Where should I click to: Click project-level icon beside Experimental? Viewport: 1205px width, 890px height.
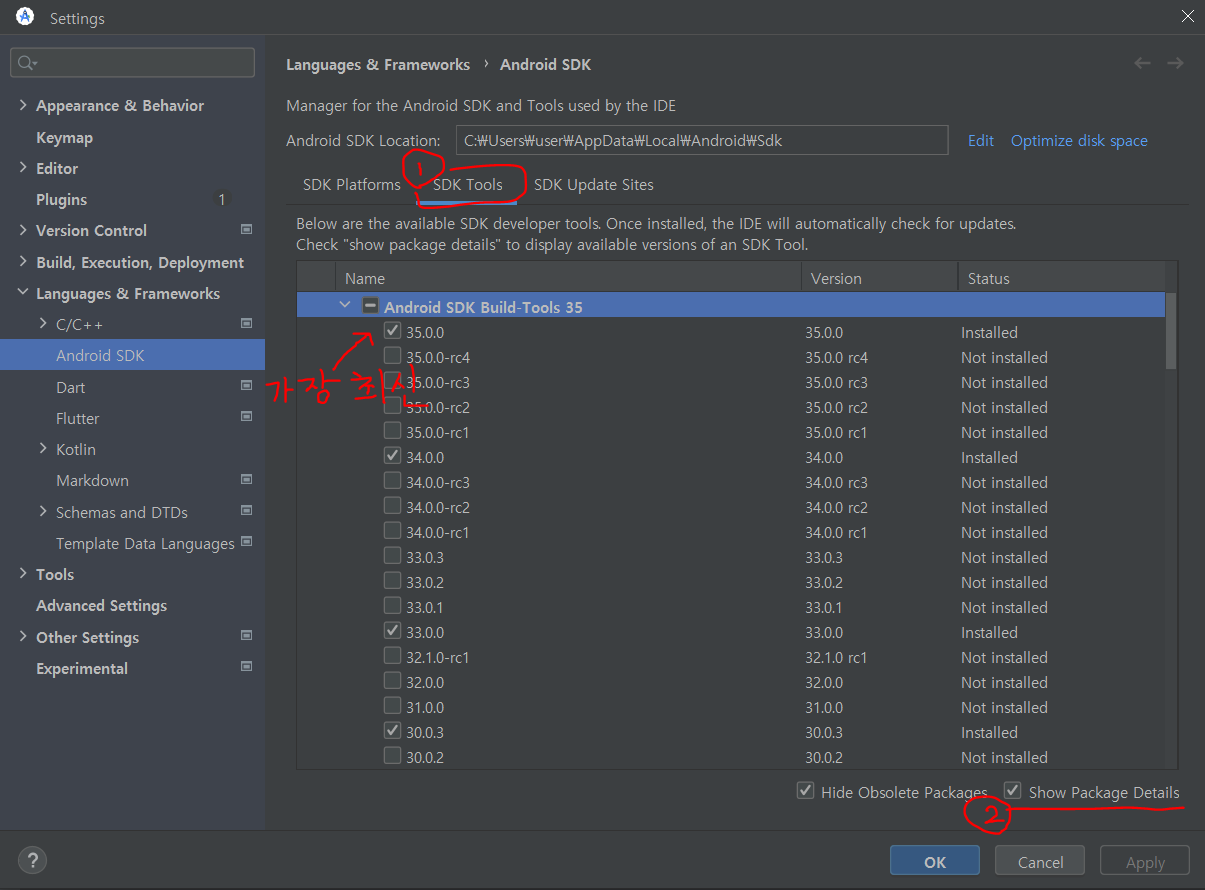(x=247, y=667)
